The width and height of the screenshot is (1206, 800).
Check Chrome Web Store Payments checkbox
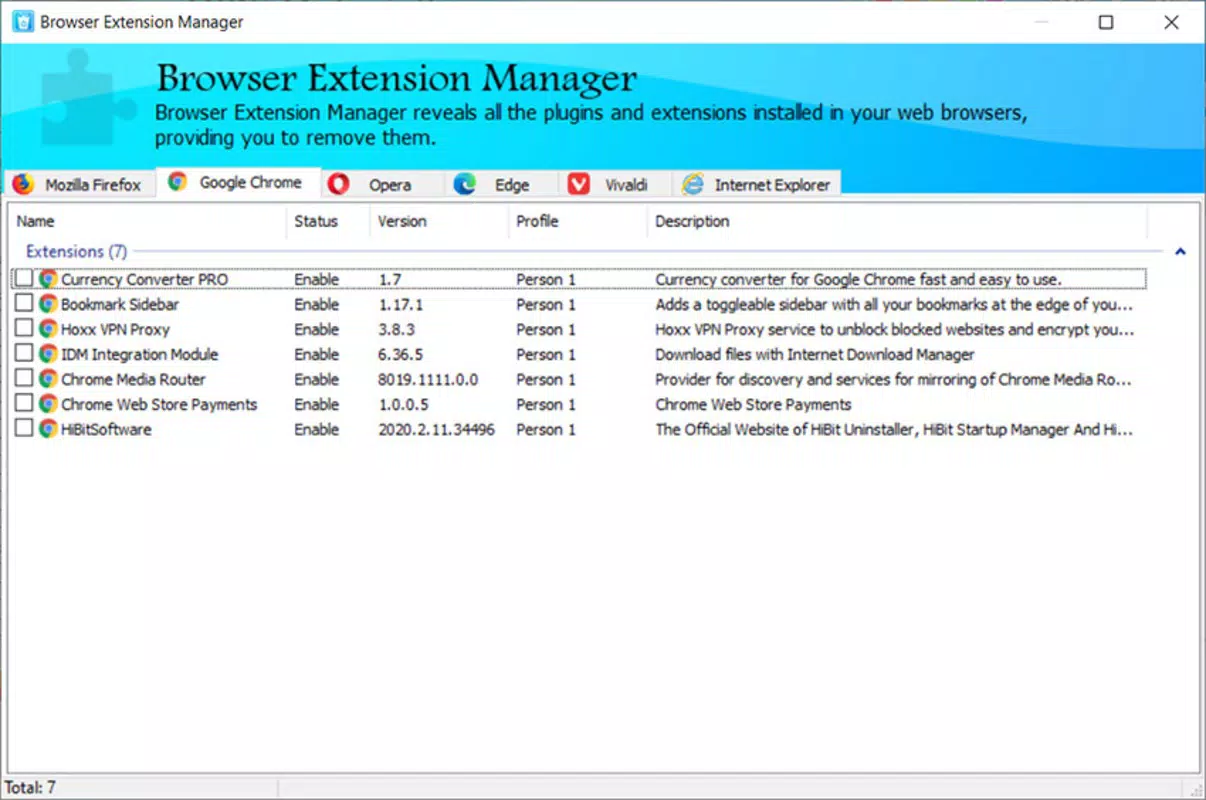[24, 403]
